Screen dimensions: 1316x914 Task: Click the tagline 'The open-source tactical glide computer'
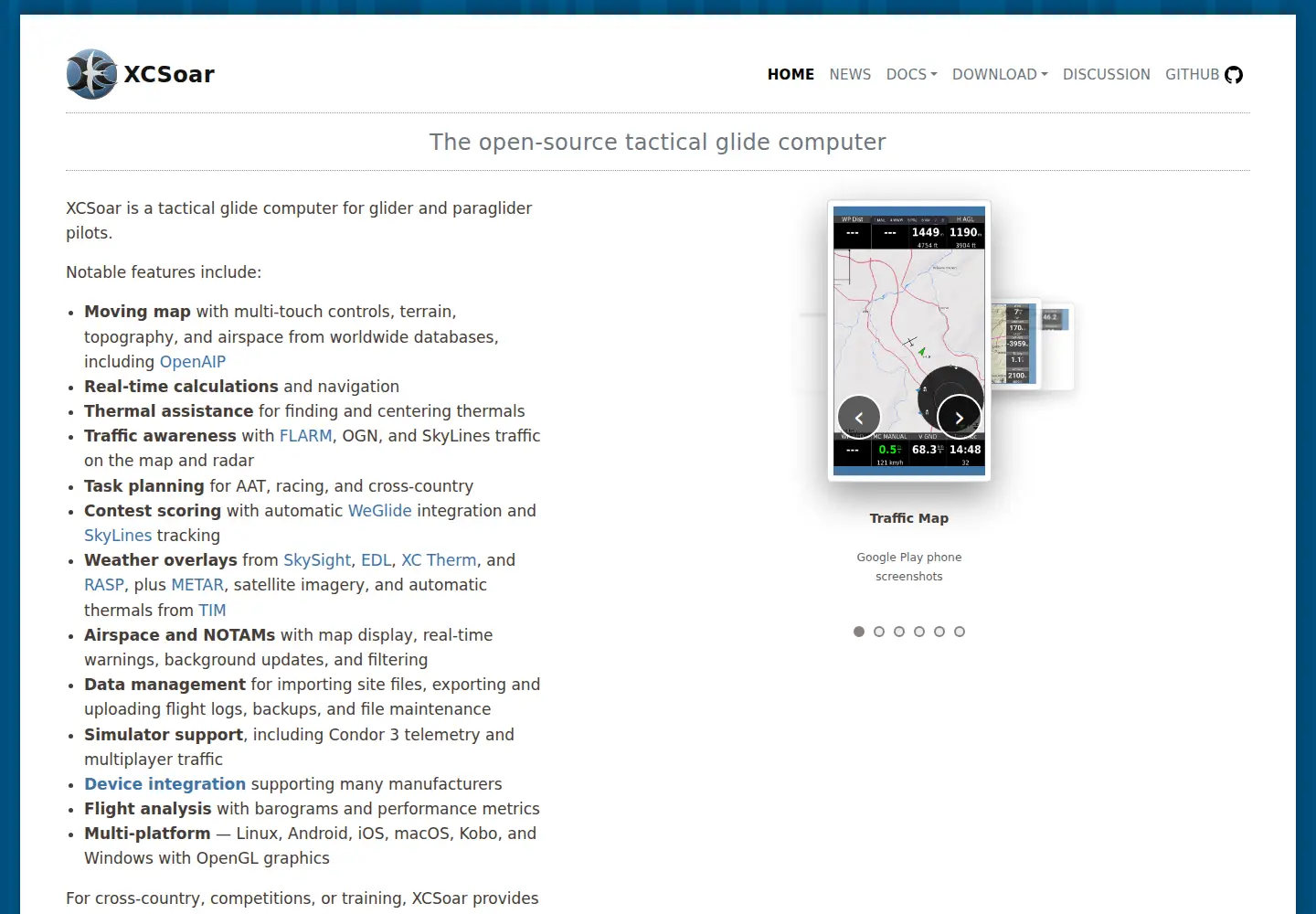pos(658,143)
